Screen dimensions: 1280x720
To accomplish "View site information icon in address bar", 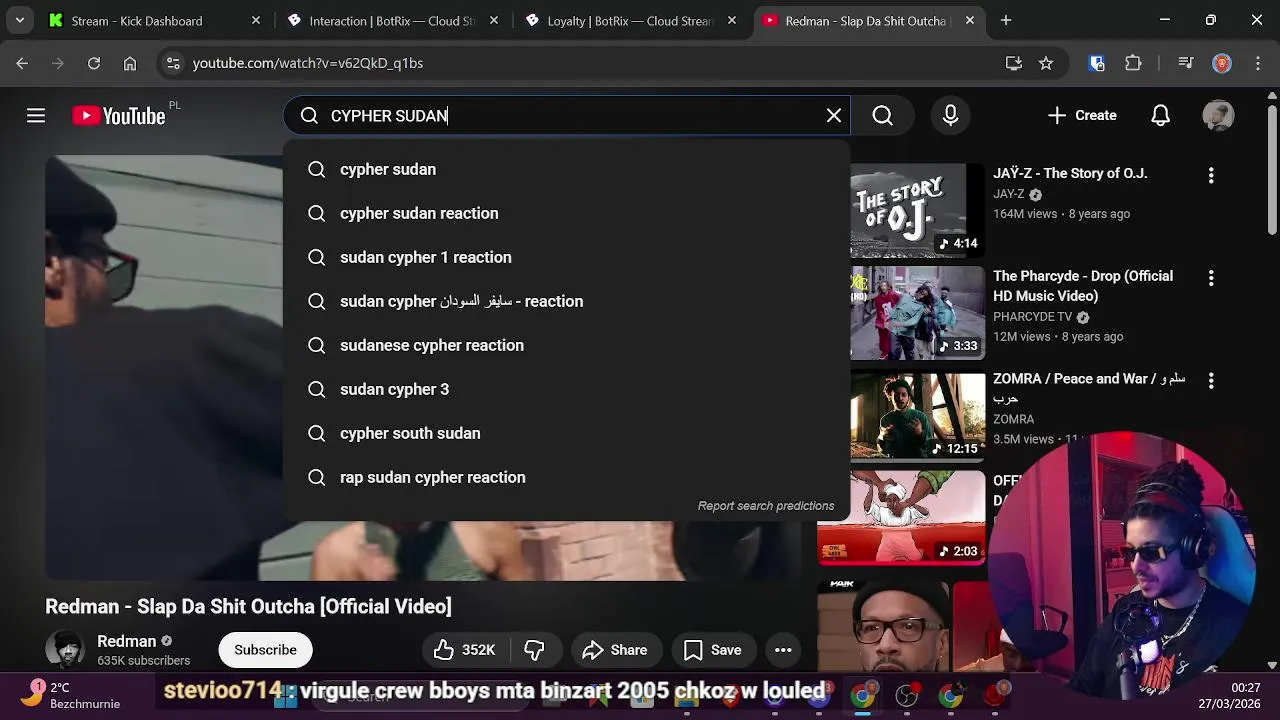I will [x=173, y=63].
